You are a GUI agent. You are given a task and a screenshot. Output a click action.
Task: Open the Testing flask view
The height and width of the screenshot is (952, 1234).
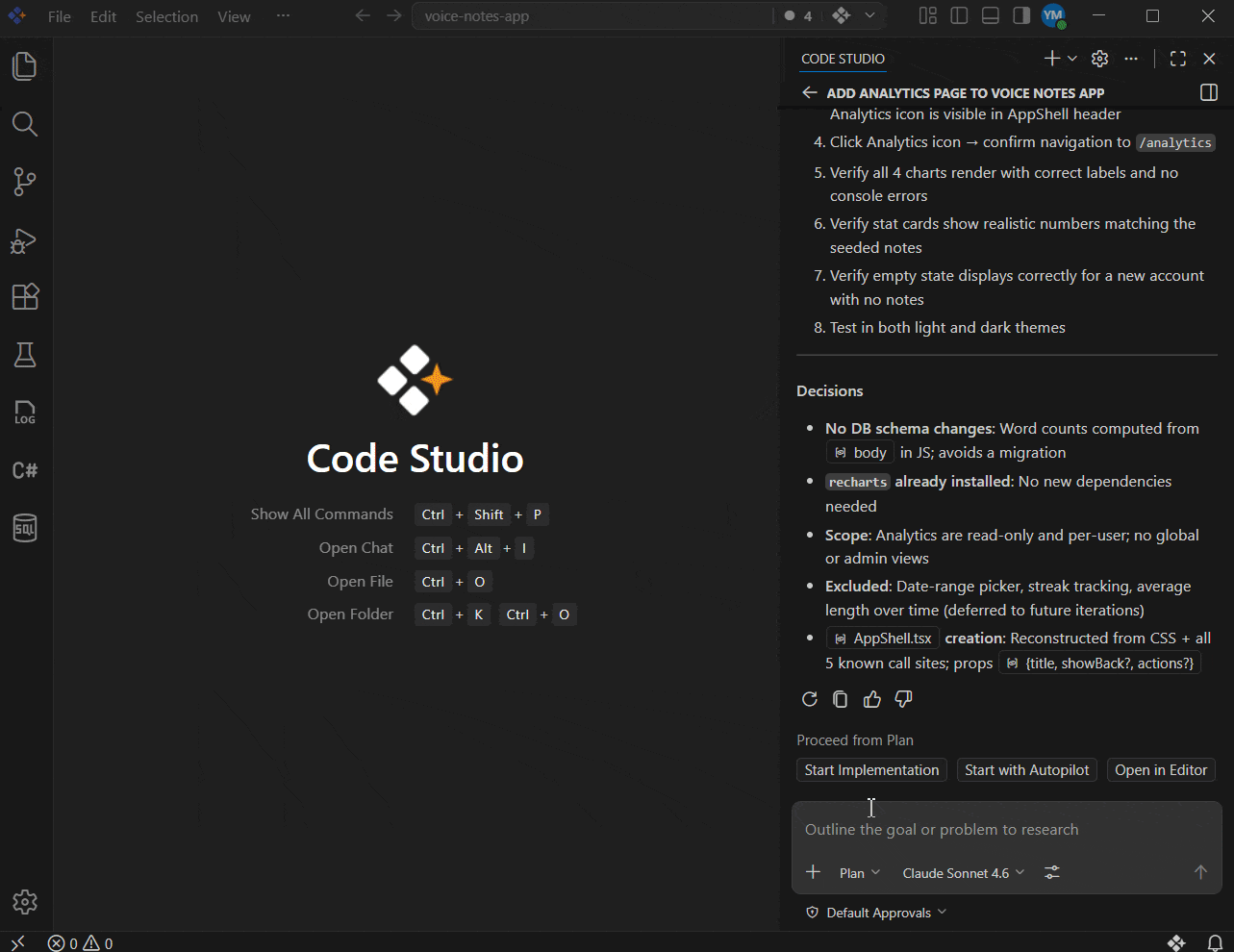point(25,355)
